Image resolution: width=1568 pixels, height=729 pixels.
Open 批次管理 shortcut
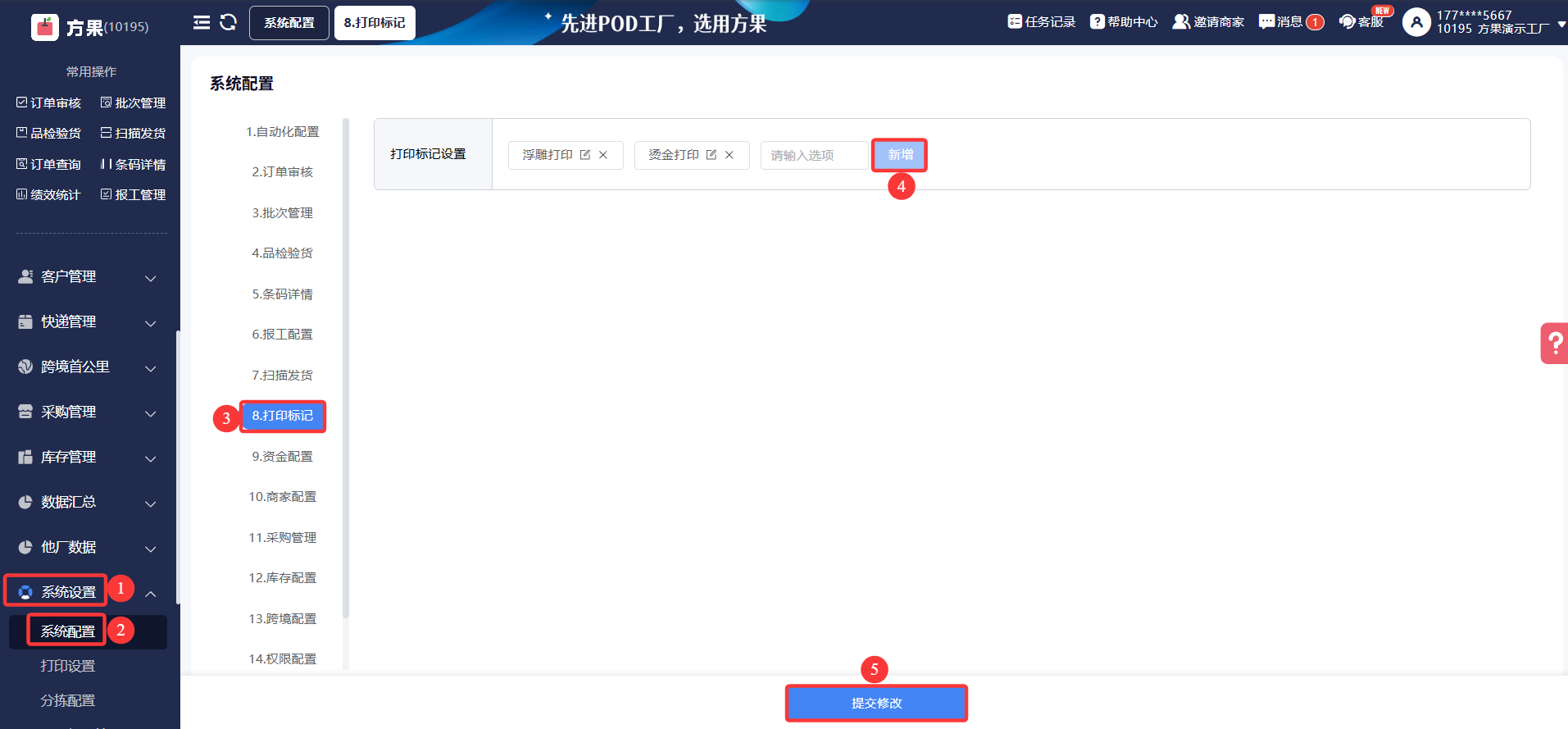click(x=133, y=103)
